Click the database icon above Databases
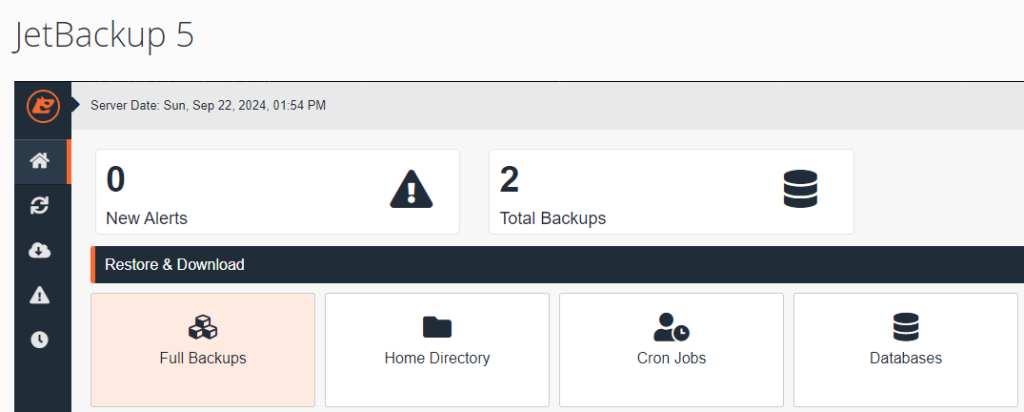 click(906, 326)
